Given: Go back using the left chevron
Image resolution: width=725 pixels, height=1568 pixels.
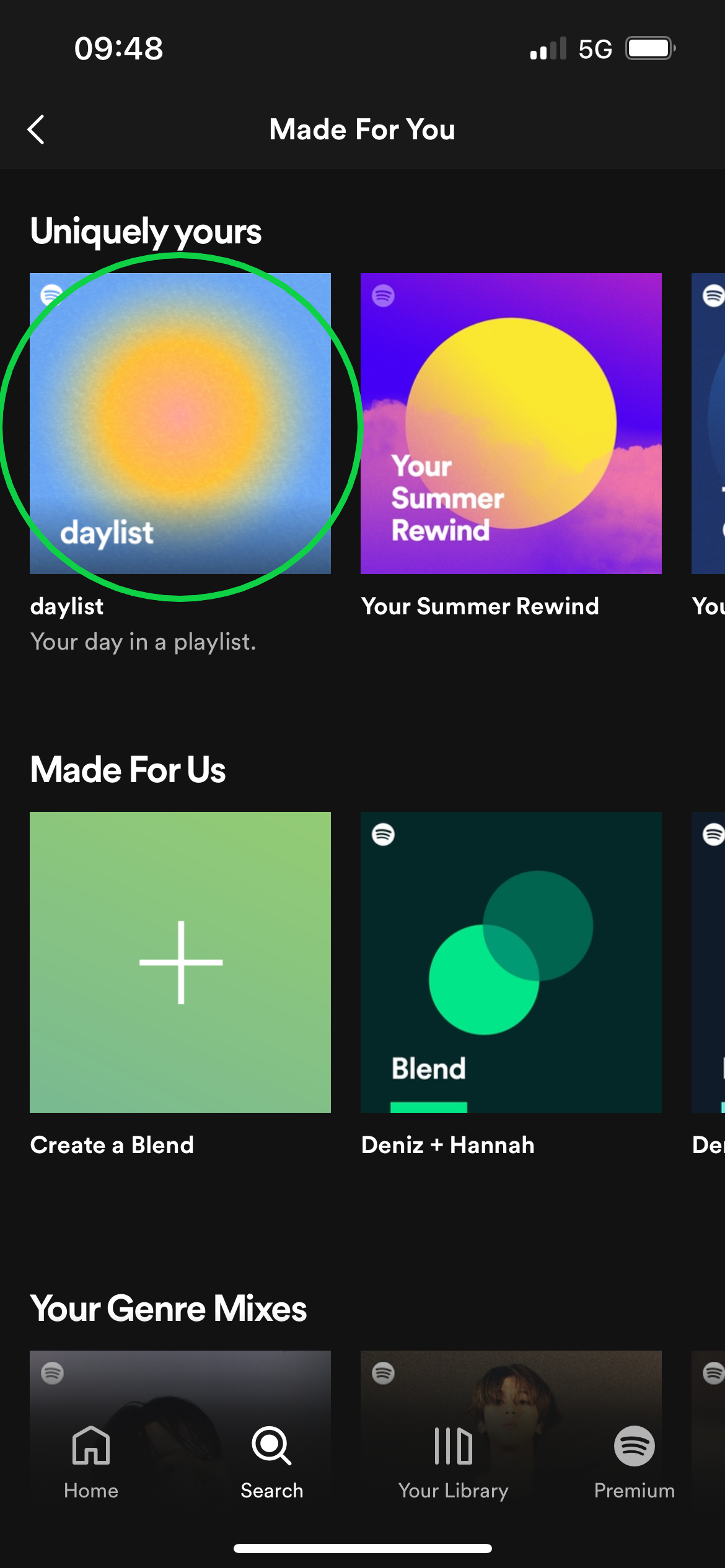Looking at the screenshot, I should tap(36, 129).
